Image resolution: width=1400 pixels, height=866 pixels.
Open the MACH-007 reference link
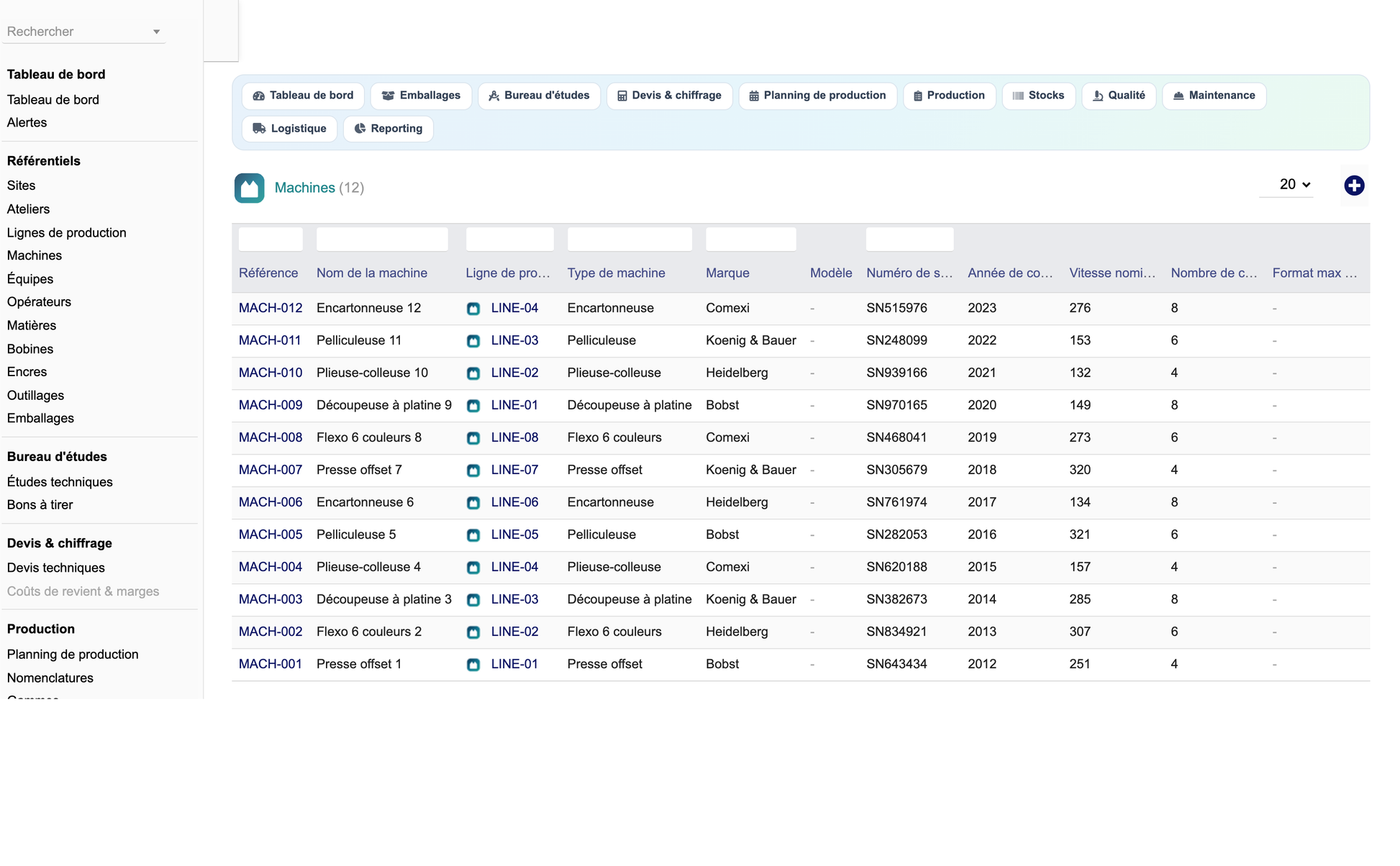tap(271, 470)
